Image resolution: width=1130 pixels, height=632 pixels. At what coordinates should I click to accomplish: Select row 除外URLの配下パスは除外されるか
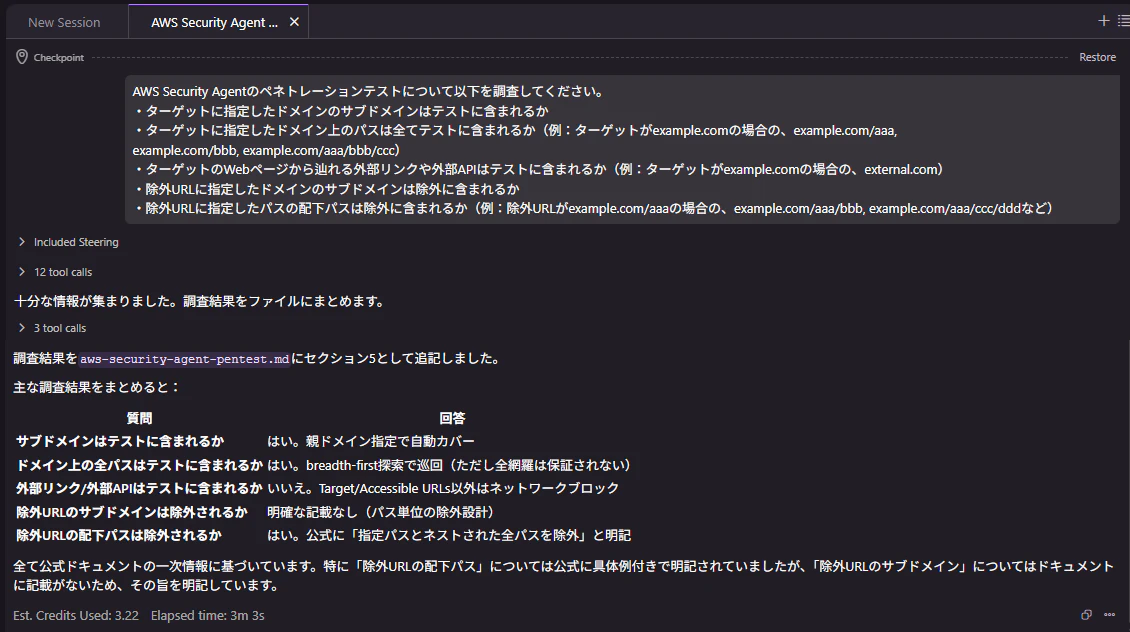pyautogui.click(x=323, y=535)
